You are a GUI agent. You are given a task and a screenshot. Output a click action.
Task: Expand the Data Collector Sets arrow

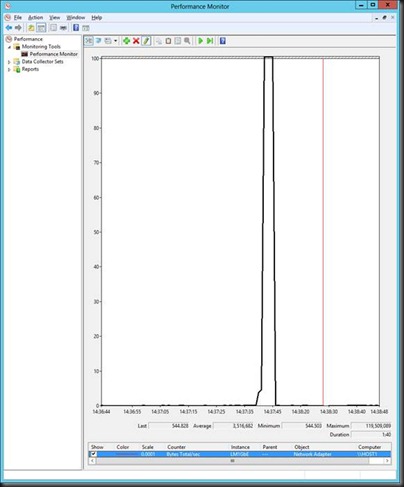[x=9, y=62]
